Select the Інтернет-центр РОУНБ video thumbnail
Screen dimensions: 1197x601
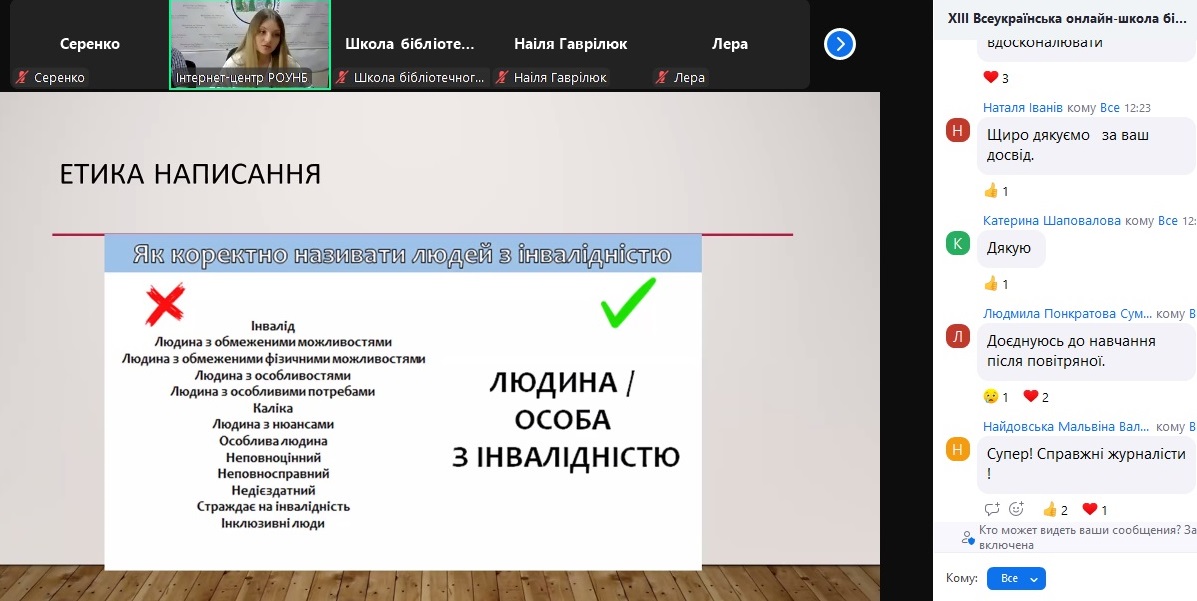click(249, 44)
